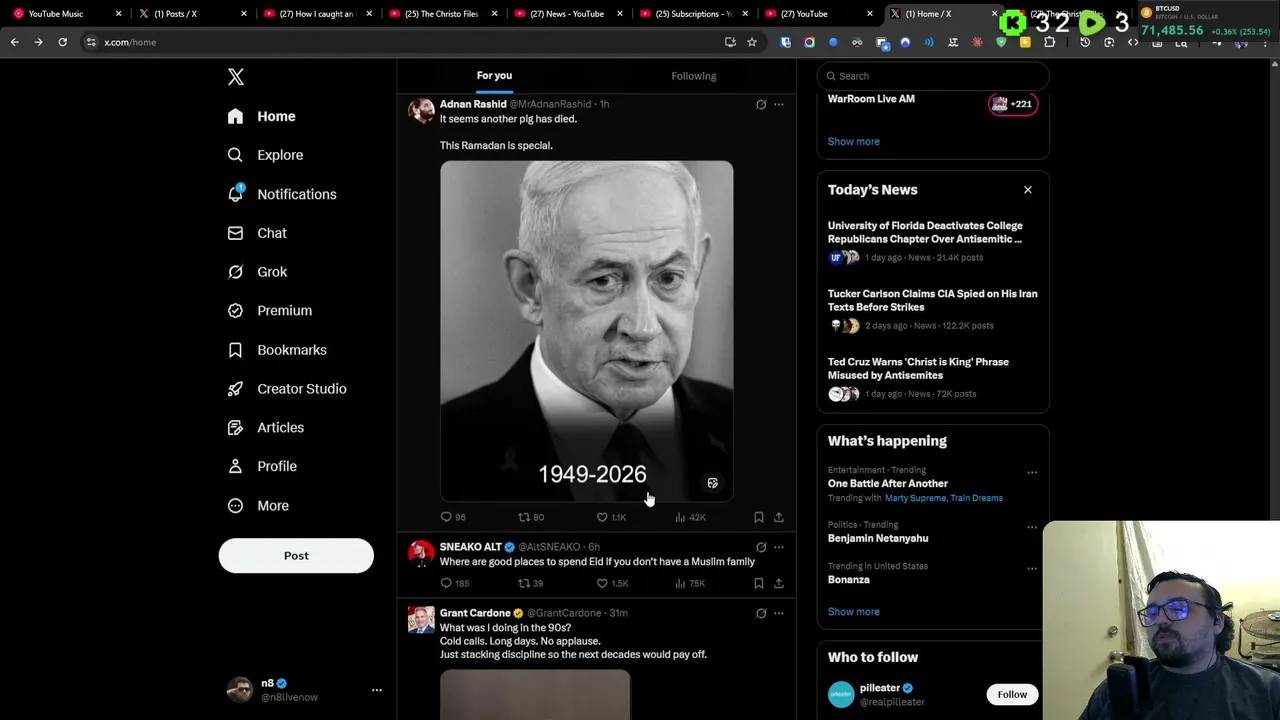Open more options on SNEAKO ALT's post
The width and height of the screenshot is (1280, 720).
pos(779,547)
